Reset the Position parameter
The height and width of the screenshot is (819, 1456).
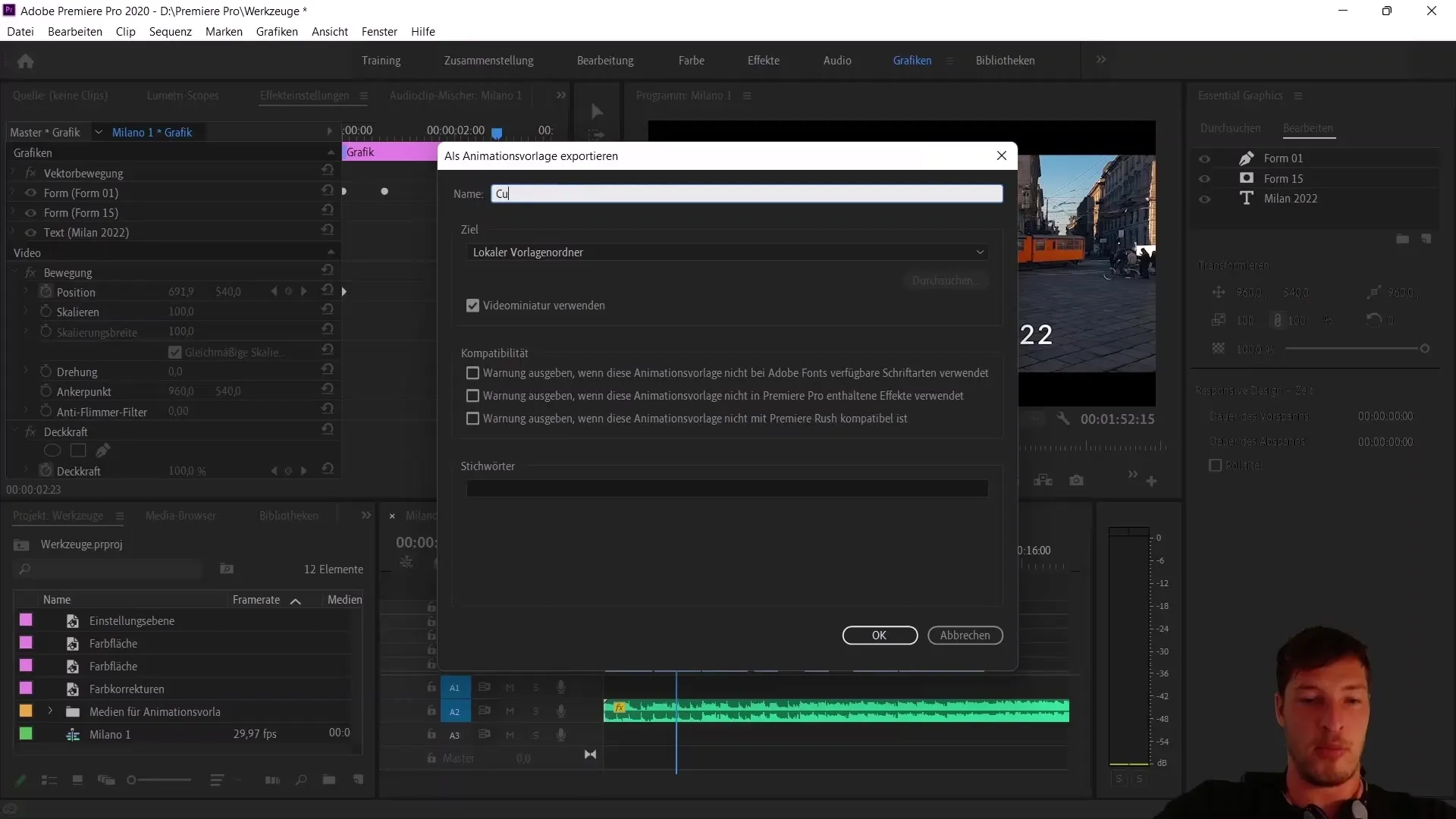(328, 290)
